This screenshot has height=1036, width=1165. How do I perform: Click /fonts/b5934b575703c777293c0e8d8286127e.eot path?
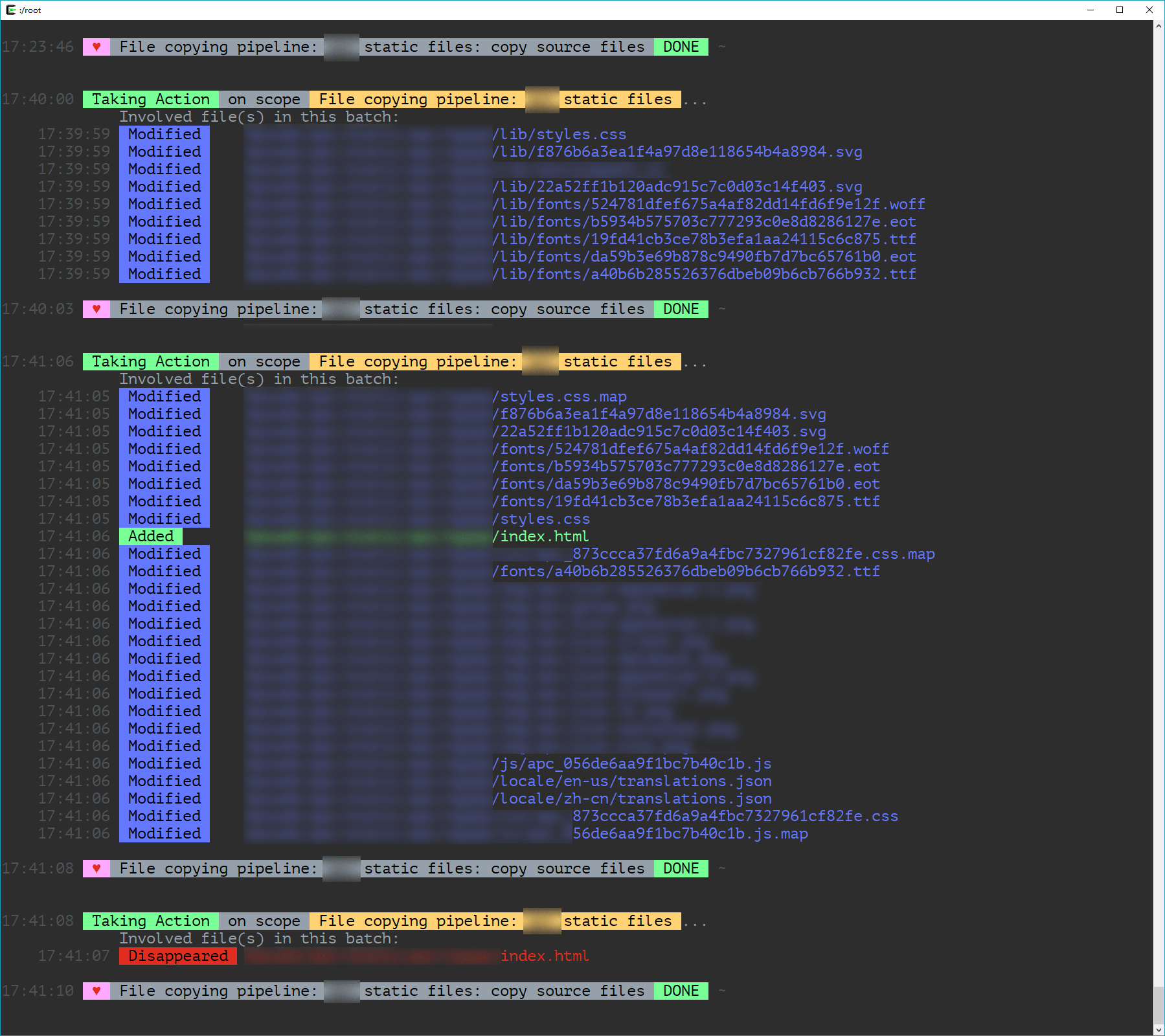pyautogui.click(x=686, y=466)
